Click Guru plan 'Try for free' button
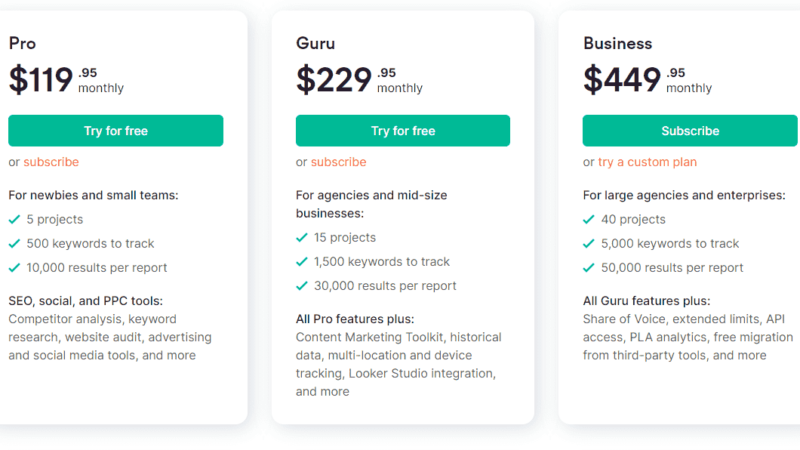The width and height of the screenshot is (800, 450). tap(402, 131)
